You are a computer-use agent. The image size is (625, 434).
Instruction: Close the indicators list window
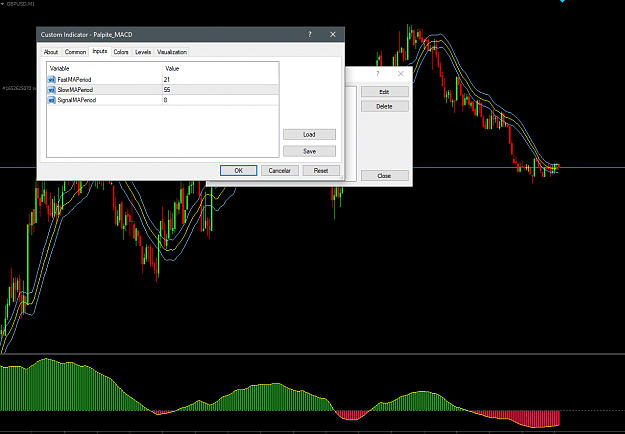[x=401, y=74]
